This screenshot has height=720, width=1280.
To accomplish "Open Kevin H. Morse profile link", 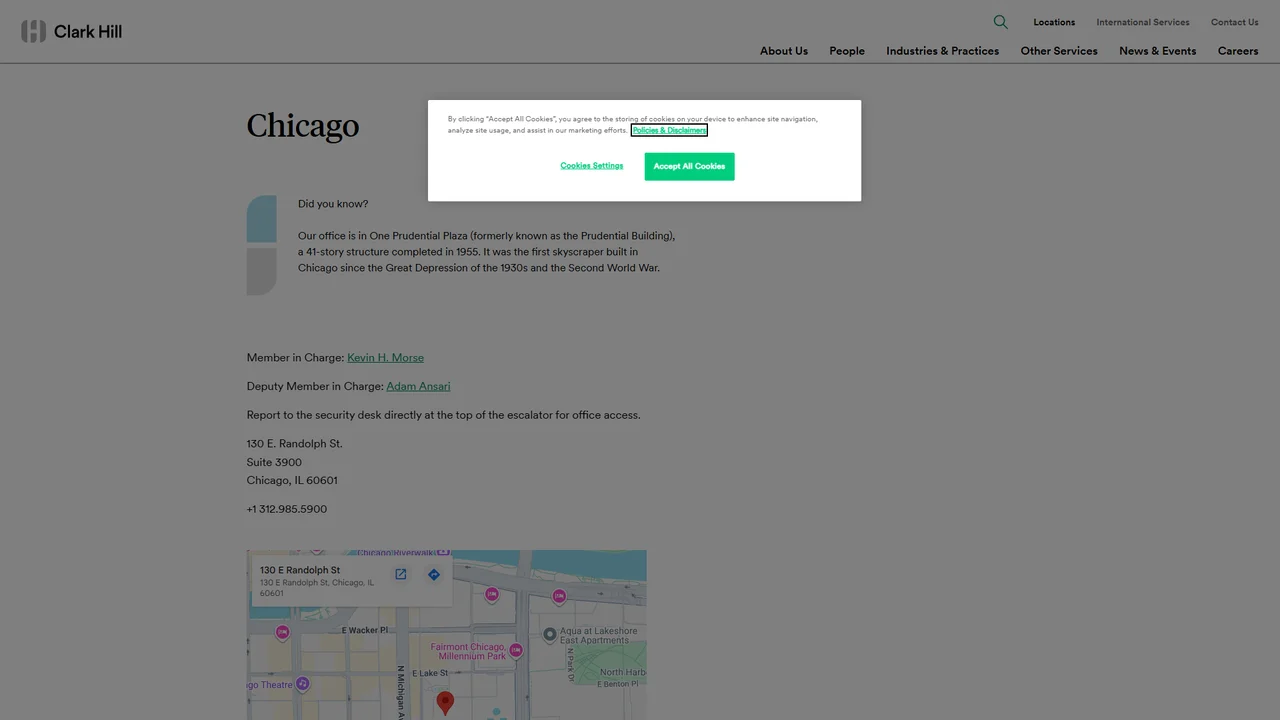I will [x=385, y=358].
